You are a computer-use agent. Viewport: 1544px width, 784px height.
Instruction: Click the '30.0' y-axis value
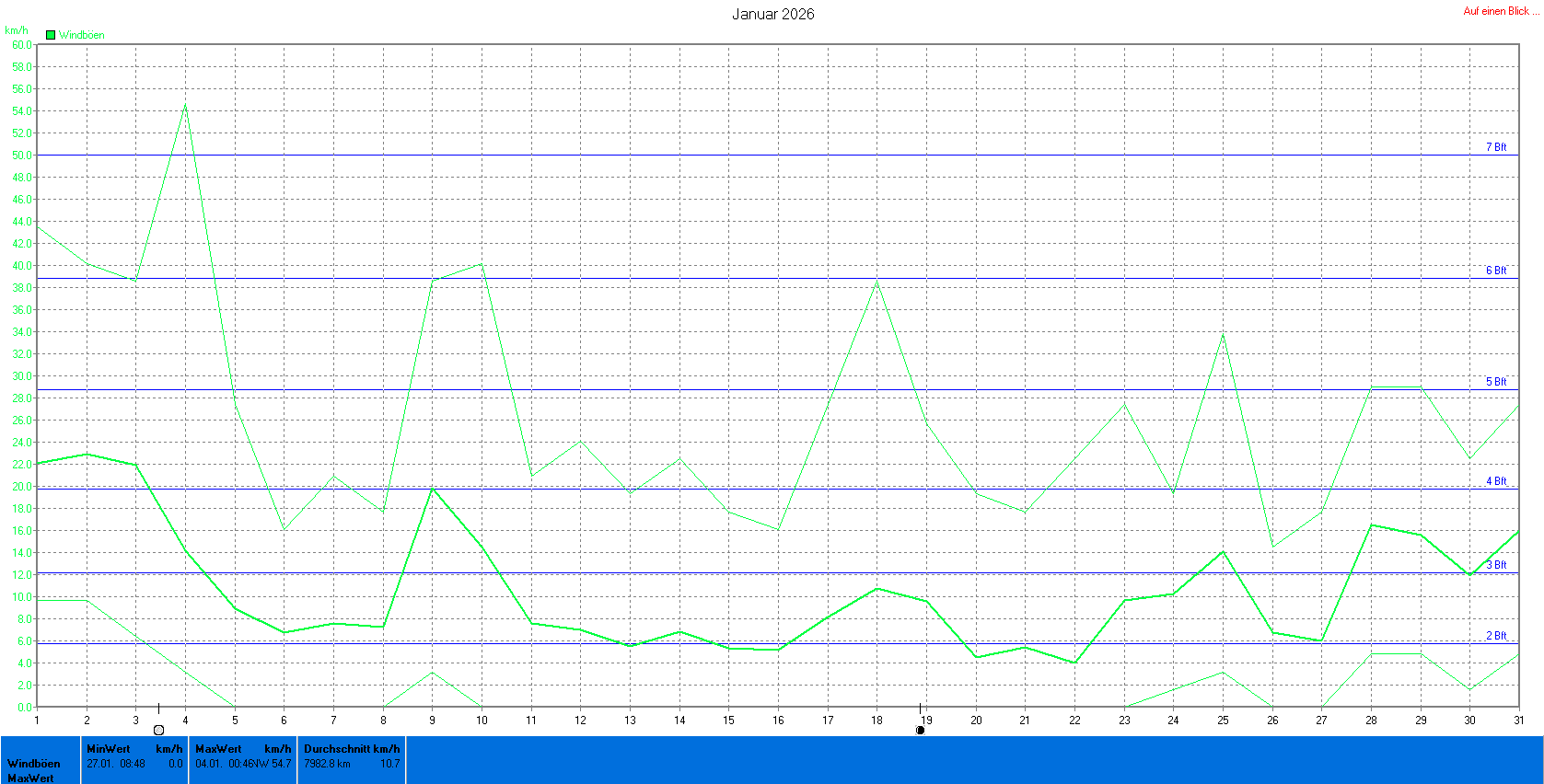[22, 376]
